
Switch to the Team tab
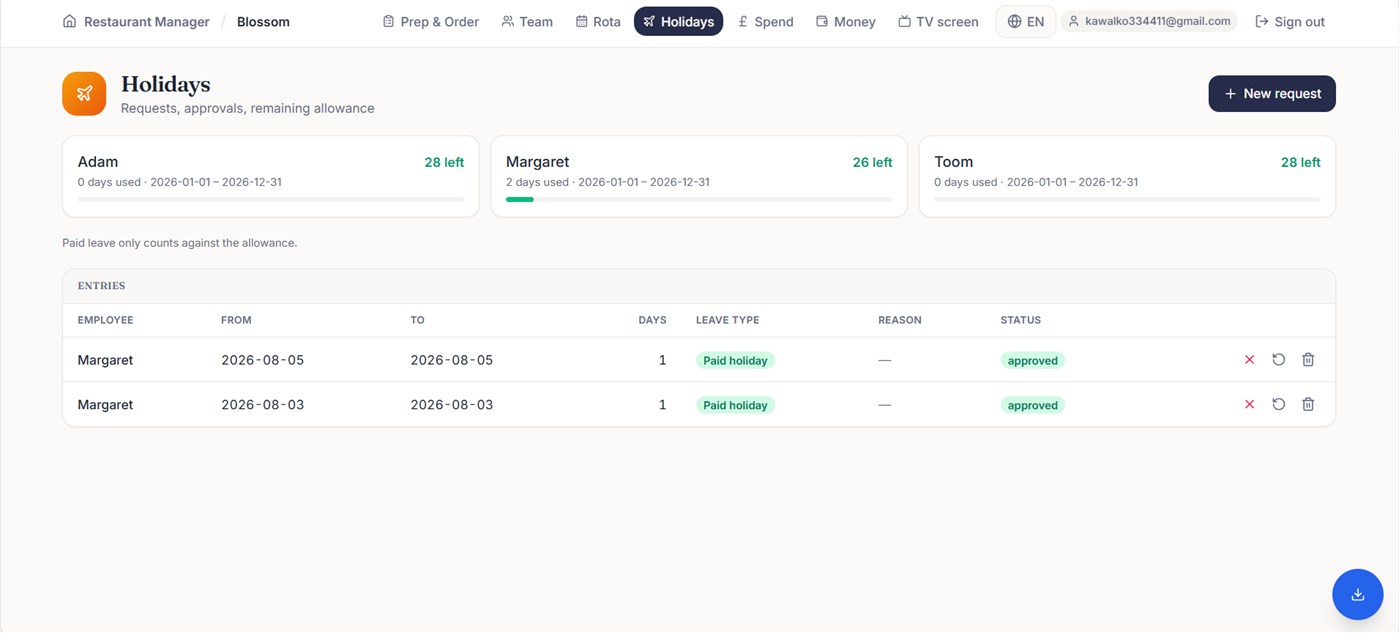click(527, 21)
